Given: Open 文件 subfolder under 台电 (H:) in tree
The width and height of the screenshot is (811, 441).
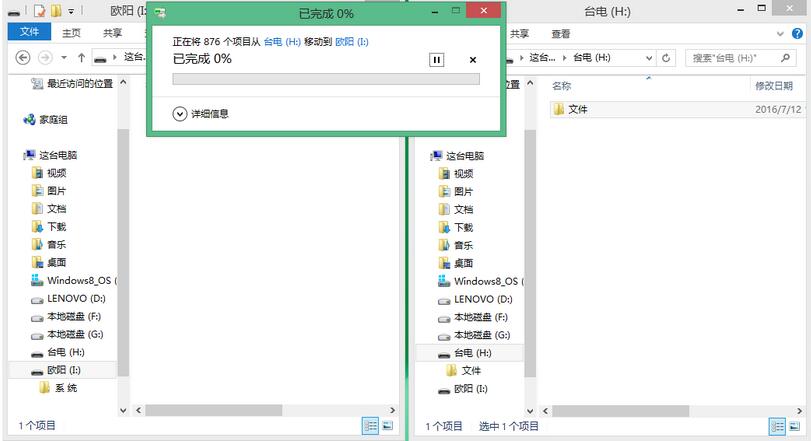Looking at the screenshot, I should [463, 371].
